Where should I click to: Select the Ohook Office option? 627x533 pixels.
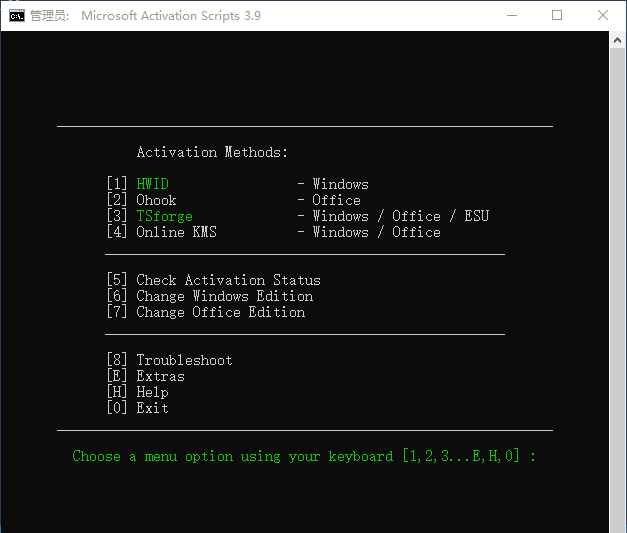(156, 200)
